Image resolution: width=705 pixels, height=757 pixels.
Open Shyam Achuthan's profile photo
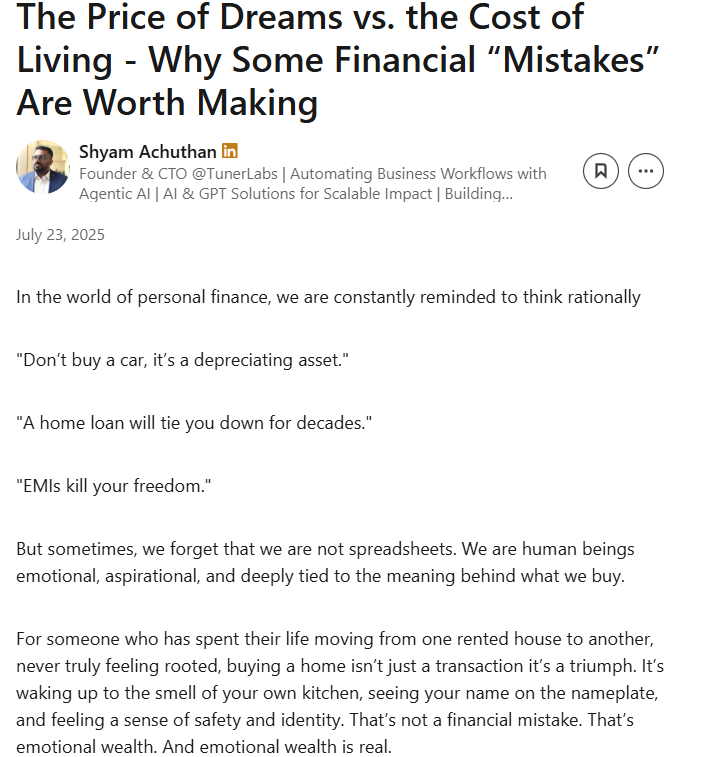(x=43, y=167)
